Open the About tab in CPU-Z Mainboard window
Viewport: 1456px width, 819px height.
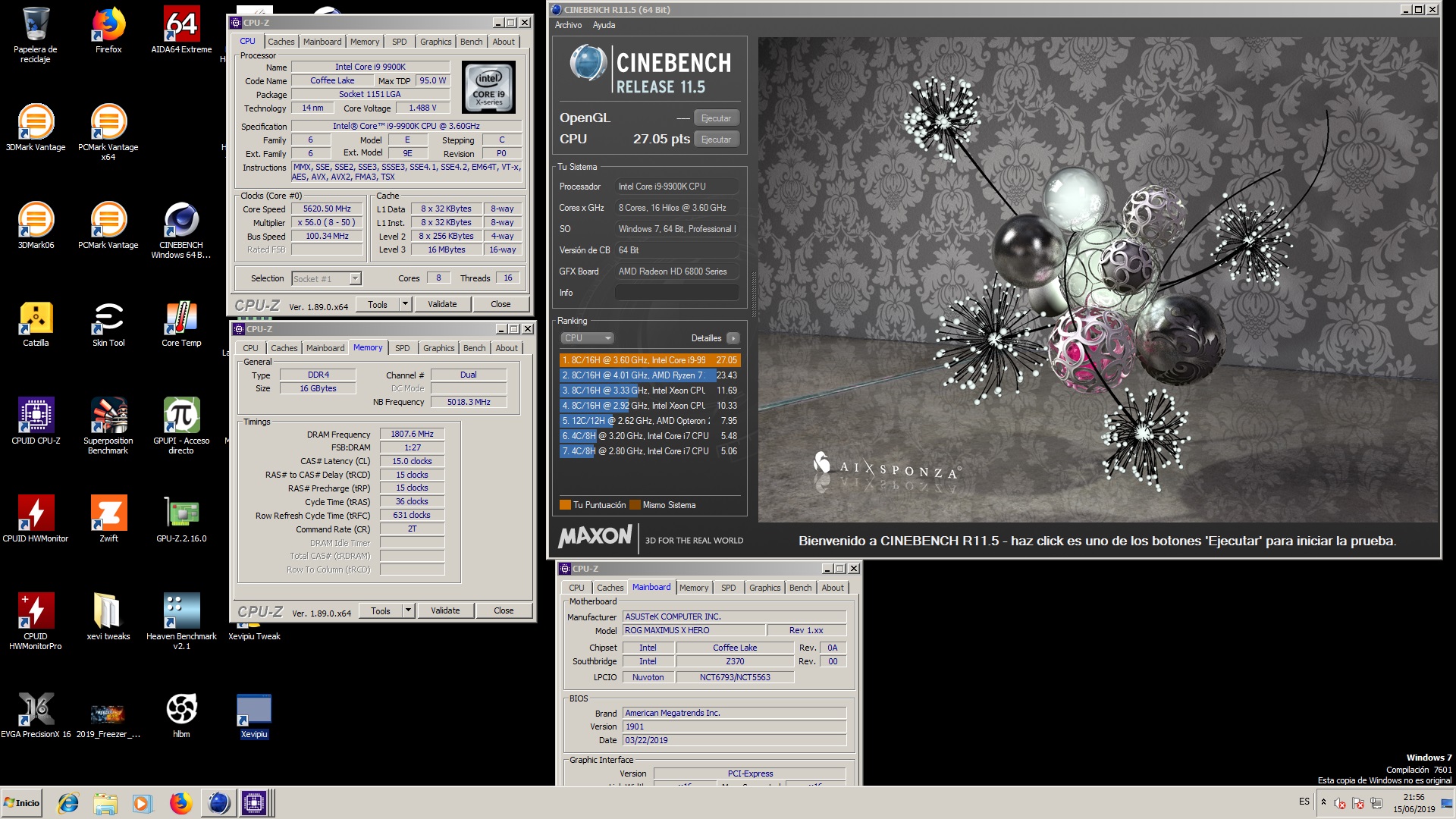[x=832, y=588]
